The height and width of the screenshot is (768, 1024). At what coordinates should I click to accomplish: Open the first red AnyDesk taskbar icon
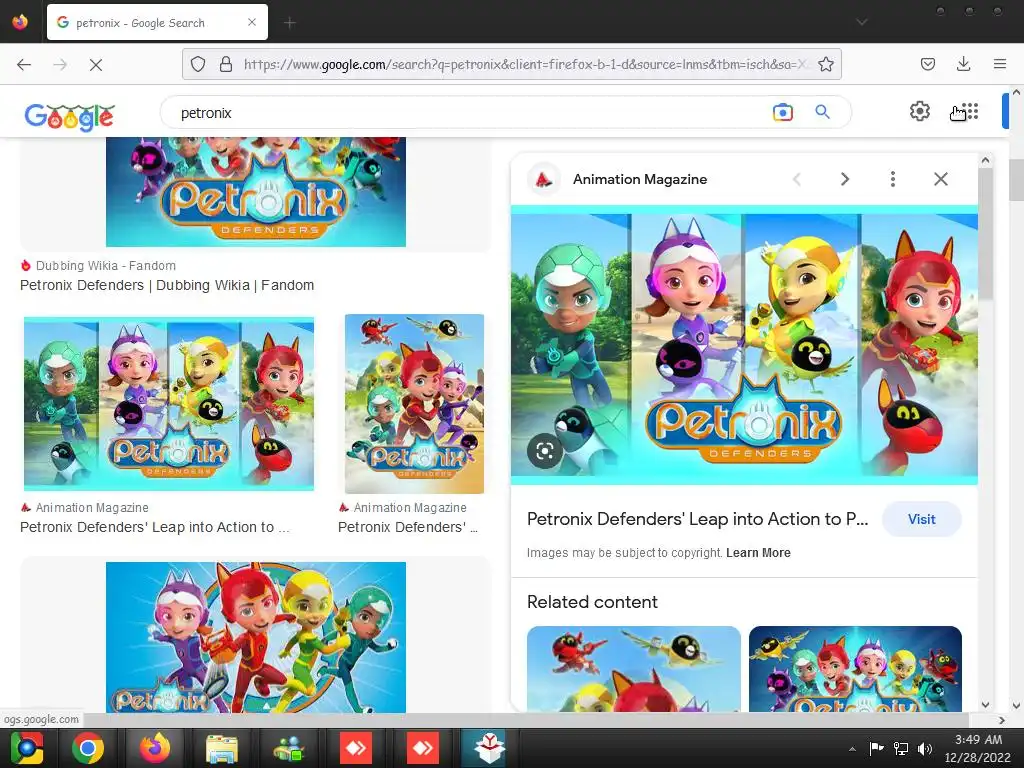[356, 748]
